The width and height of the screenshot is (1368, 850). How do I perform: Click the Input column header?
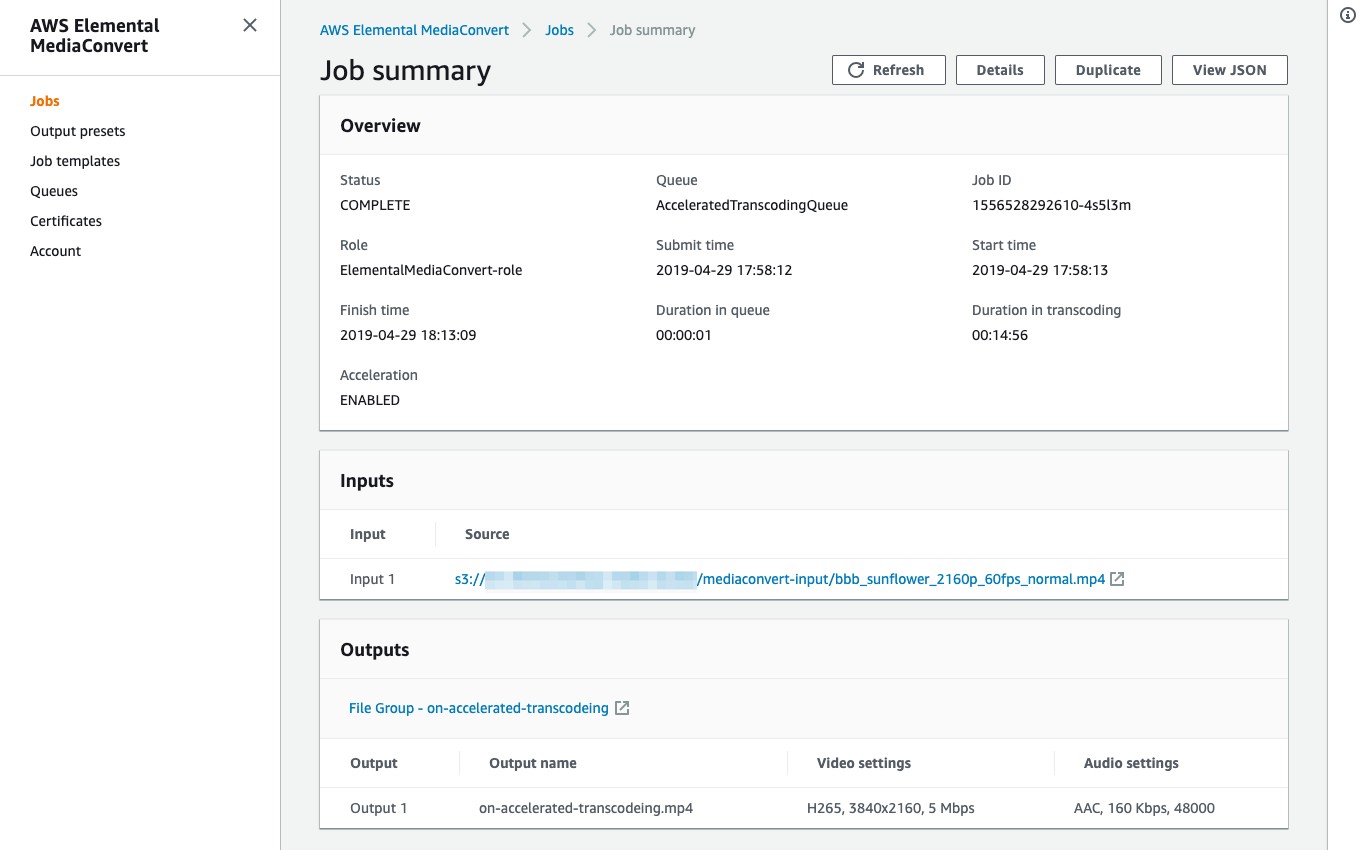pyautogui.click(x=368, y=534)
